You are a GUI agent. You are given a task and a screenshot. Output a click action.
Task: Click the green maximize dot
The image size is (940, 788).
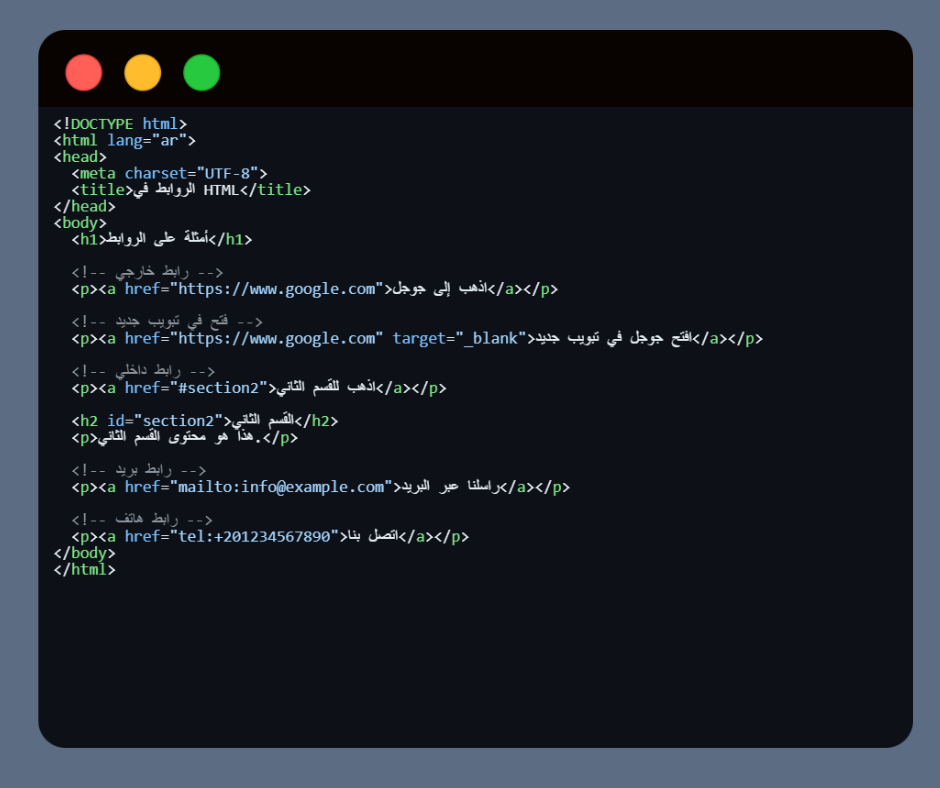click(x=201, y=73)
